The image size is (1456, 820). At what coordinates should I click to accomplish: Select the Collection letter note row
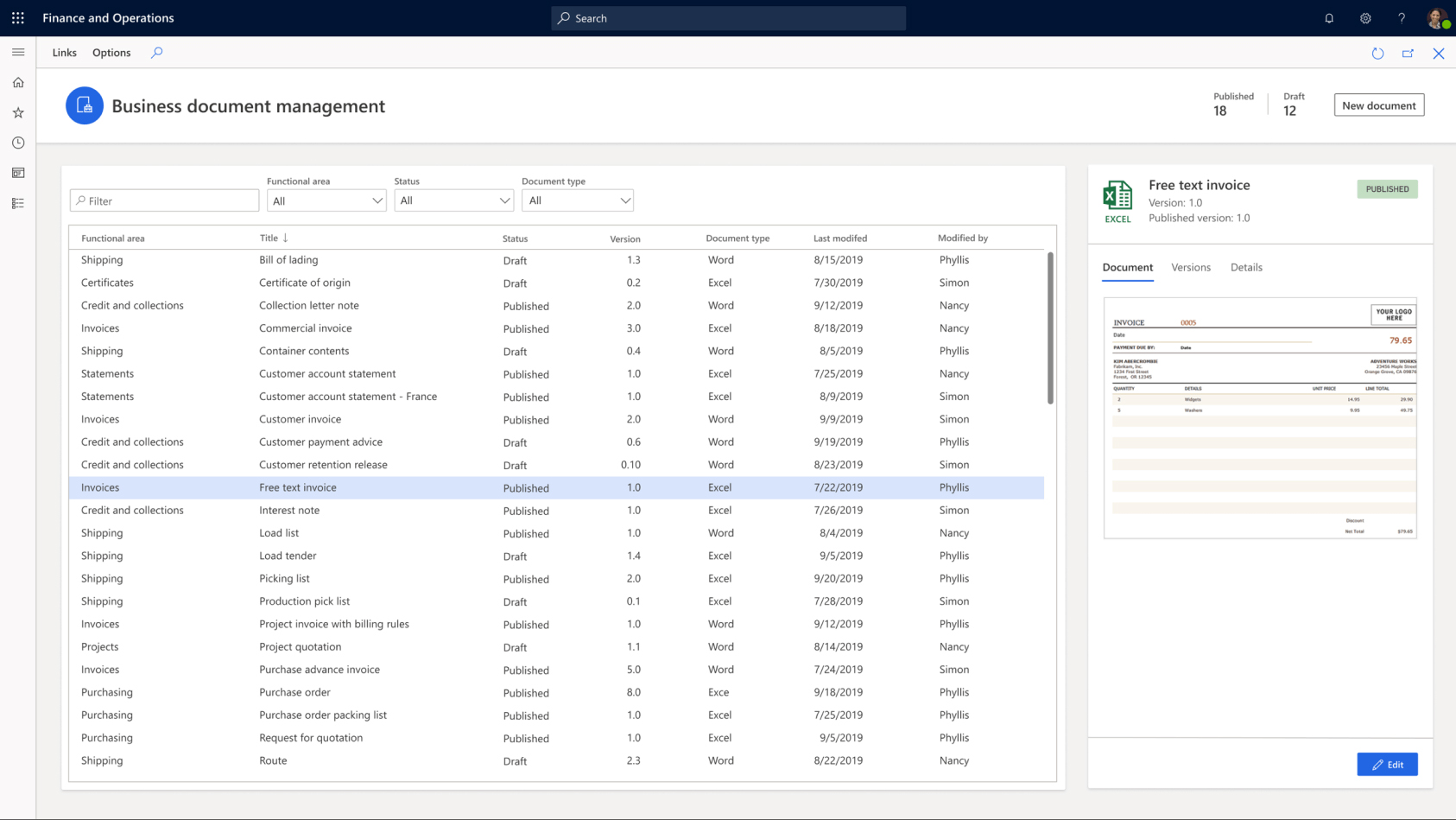tap(556, 306)
